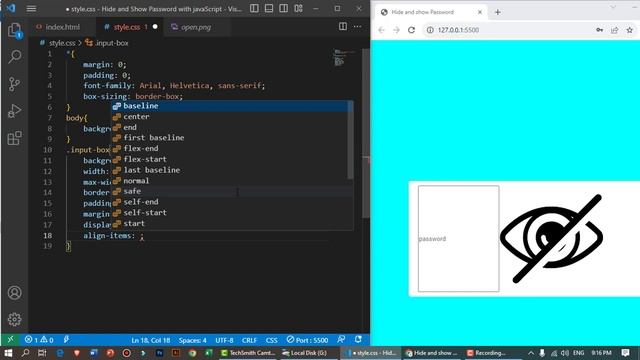Click the password input field
Image resolution: width=640 pixels, height=360 pixels.
click(x=458, y=239)
